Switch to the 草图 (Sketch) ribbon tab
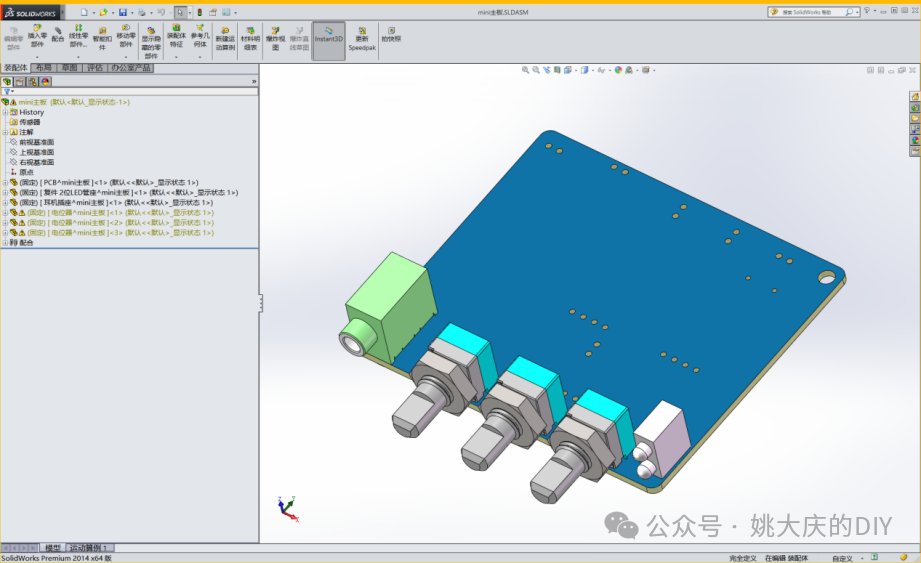The image size is (921, 563). click(x=70, y=68)
